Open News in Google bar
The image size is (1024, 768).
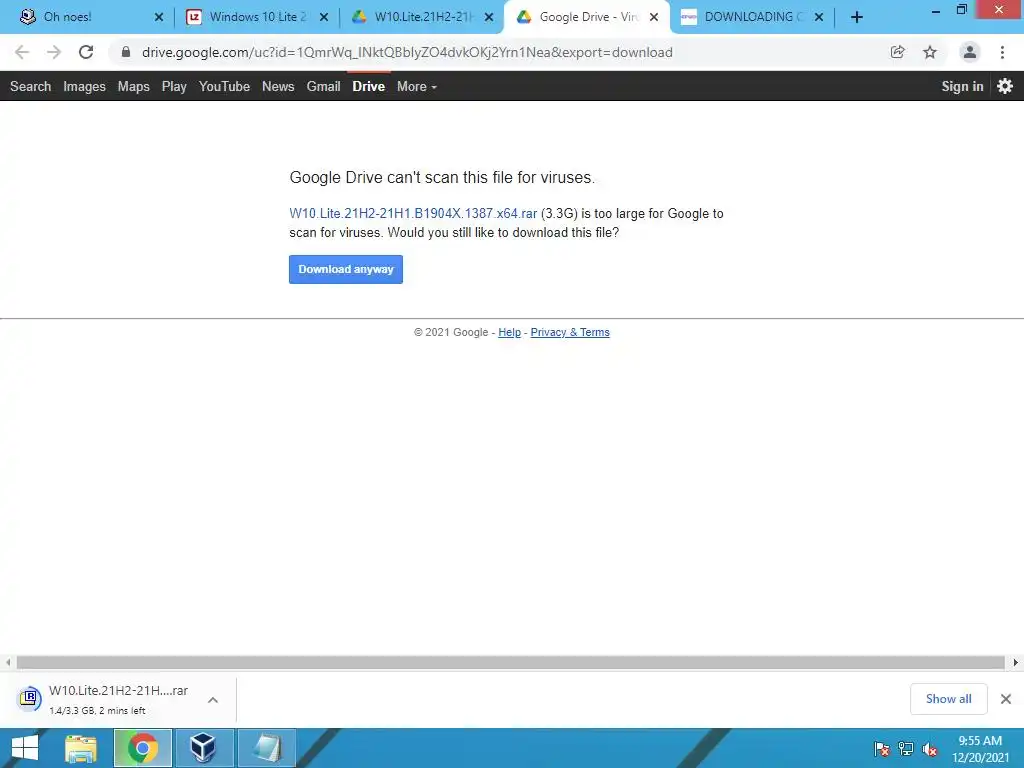(x=278, y=86)
